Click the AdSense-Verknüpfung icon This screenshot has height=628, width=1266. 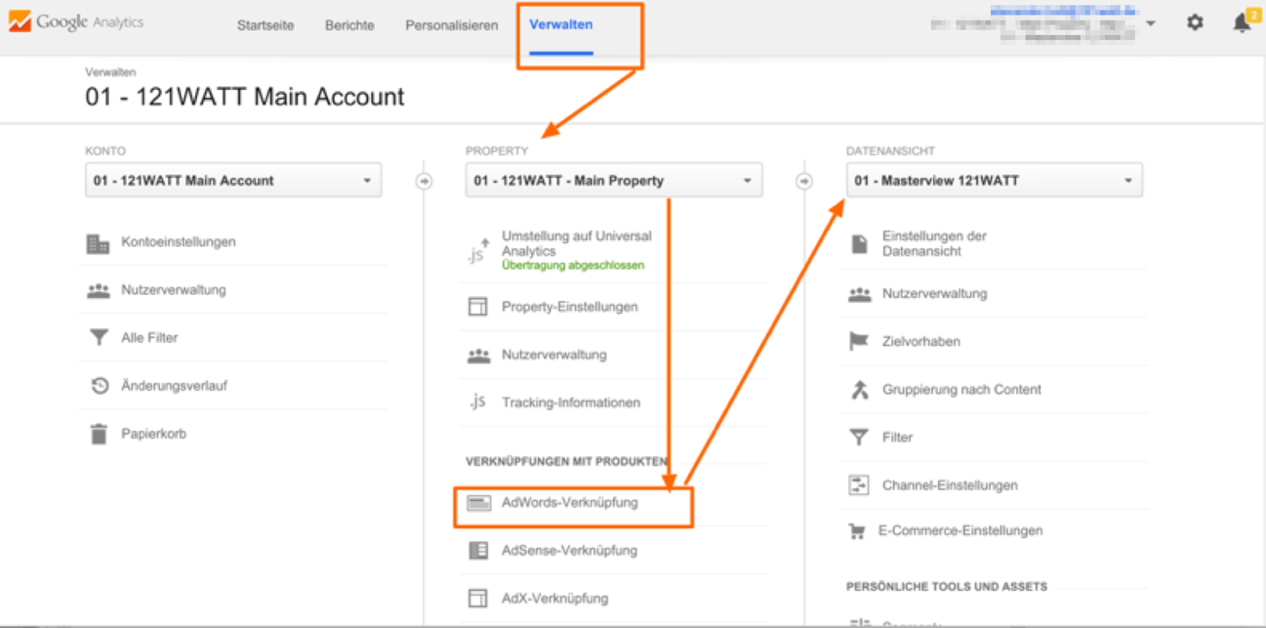click(478, 550)
